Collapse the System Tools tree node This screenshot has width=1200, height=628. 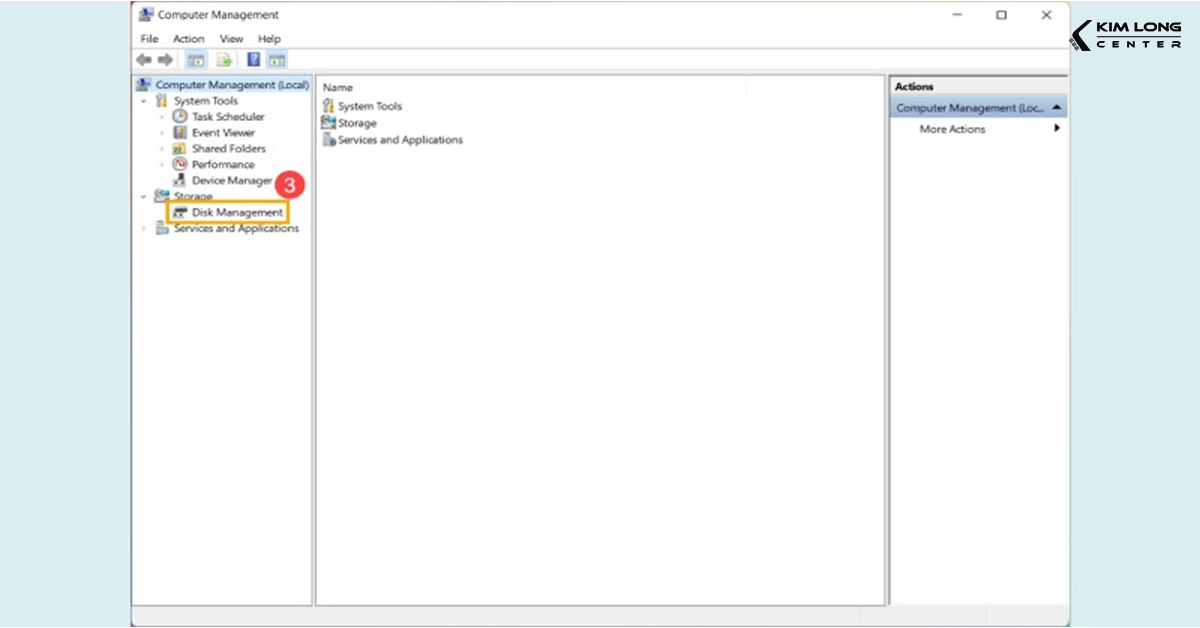pos(144,101)
